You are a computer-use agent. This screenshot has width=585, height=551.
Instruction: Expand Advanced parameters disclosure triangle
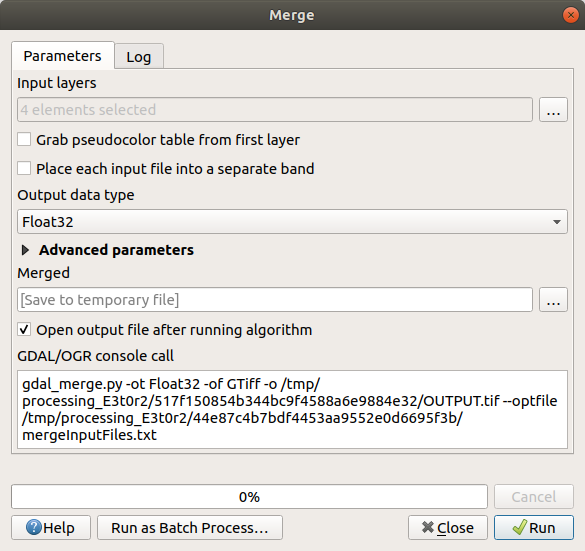pos(25,250)
